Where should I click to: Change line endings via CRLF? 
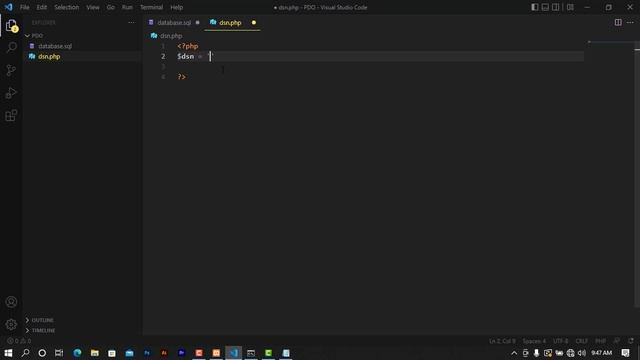pos(582,341)
